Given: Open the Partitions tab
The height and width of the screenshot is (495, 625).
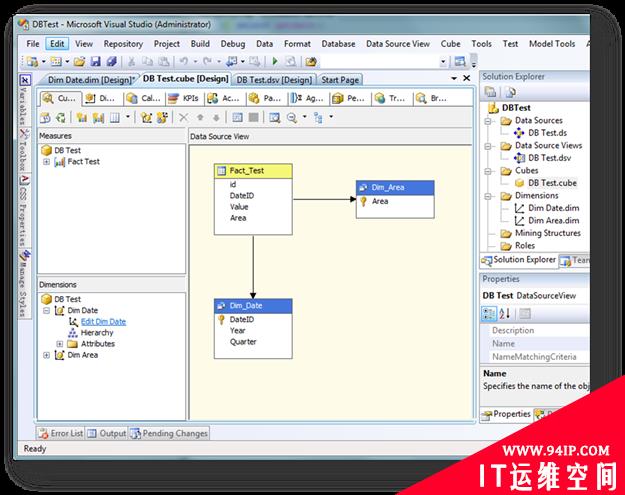Looking at the screenshot, I should click(x=265, y=98).
